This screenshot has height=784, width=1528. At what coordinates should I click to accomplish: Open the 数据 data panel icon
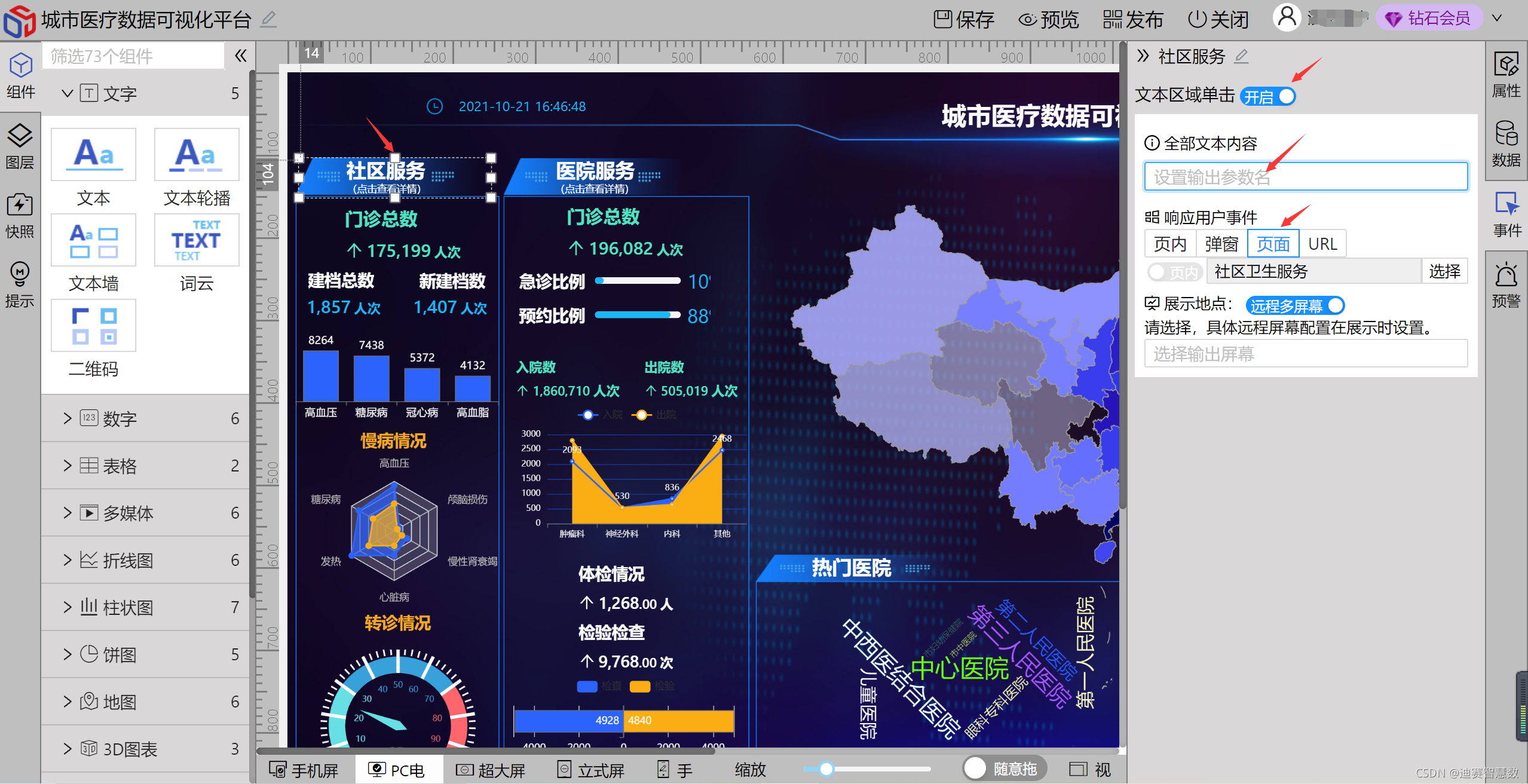(x=1505, y=143)
